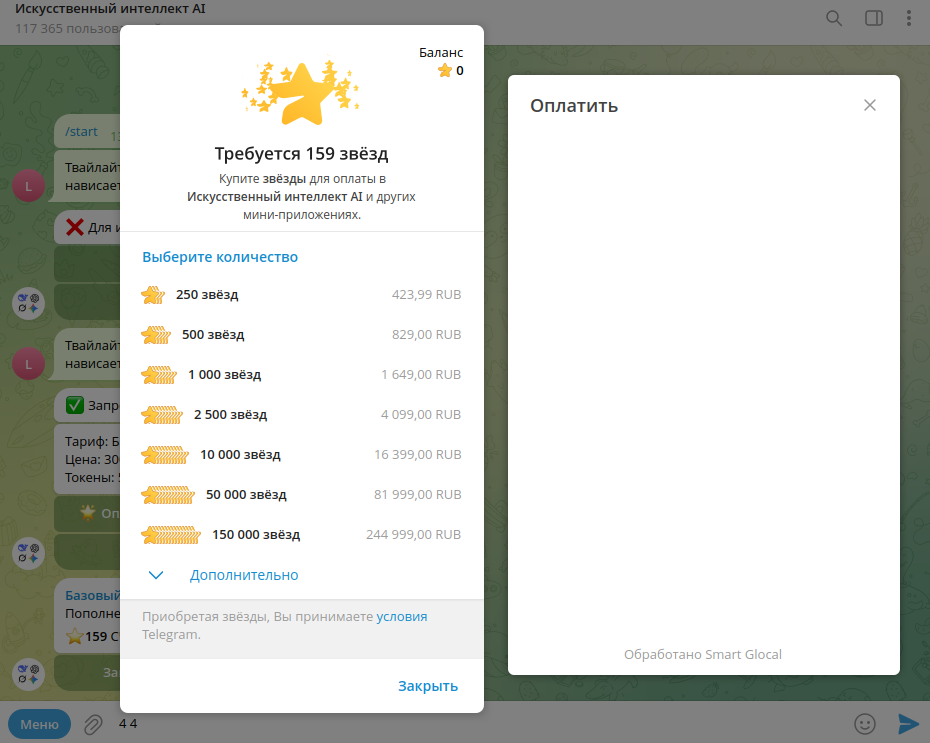Click the 159 star price in invoice

(93, 636)
